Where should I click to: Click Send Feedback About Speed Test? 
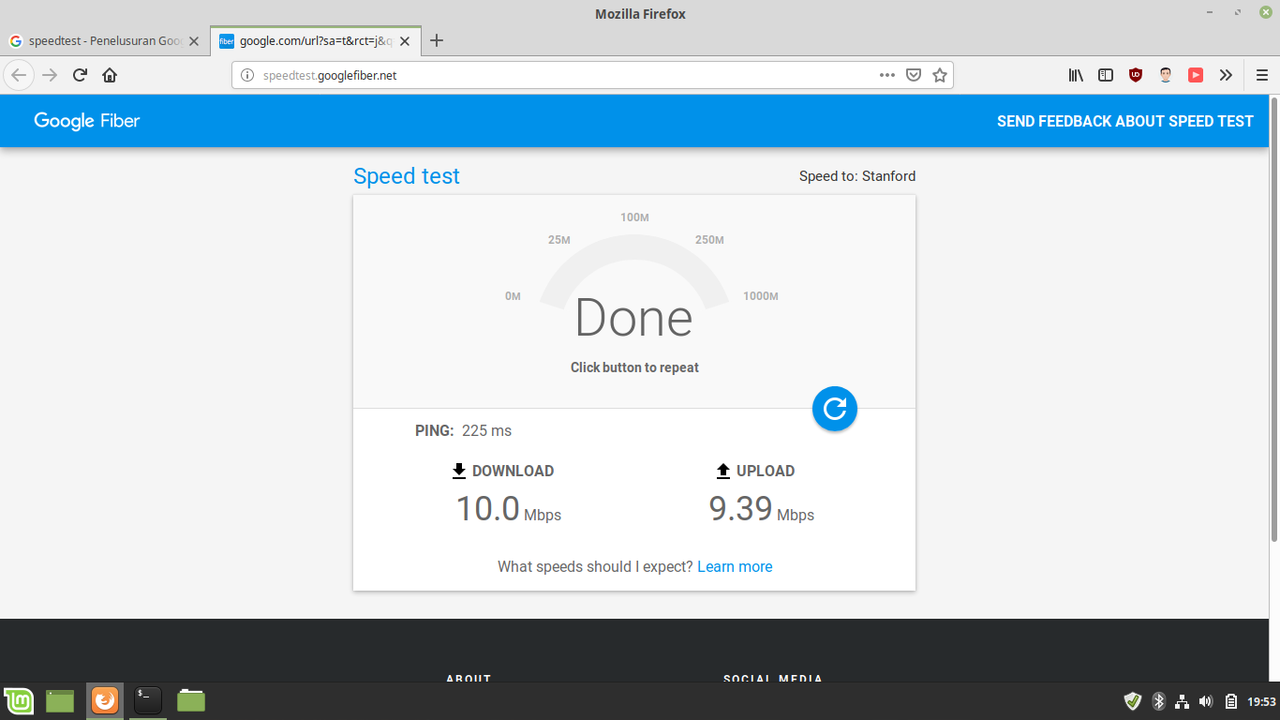(x=1124, y=121)
